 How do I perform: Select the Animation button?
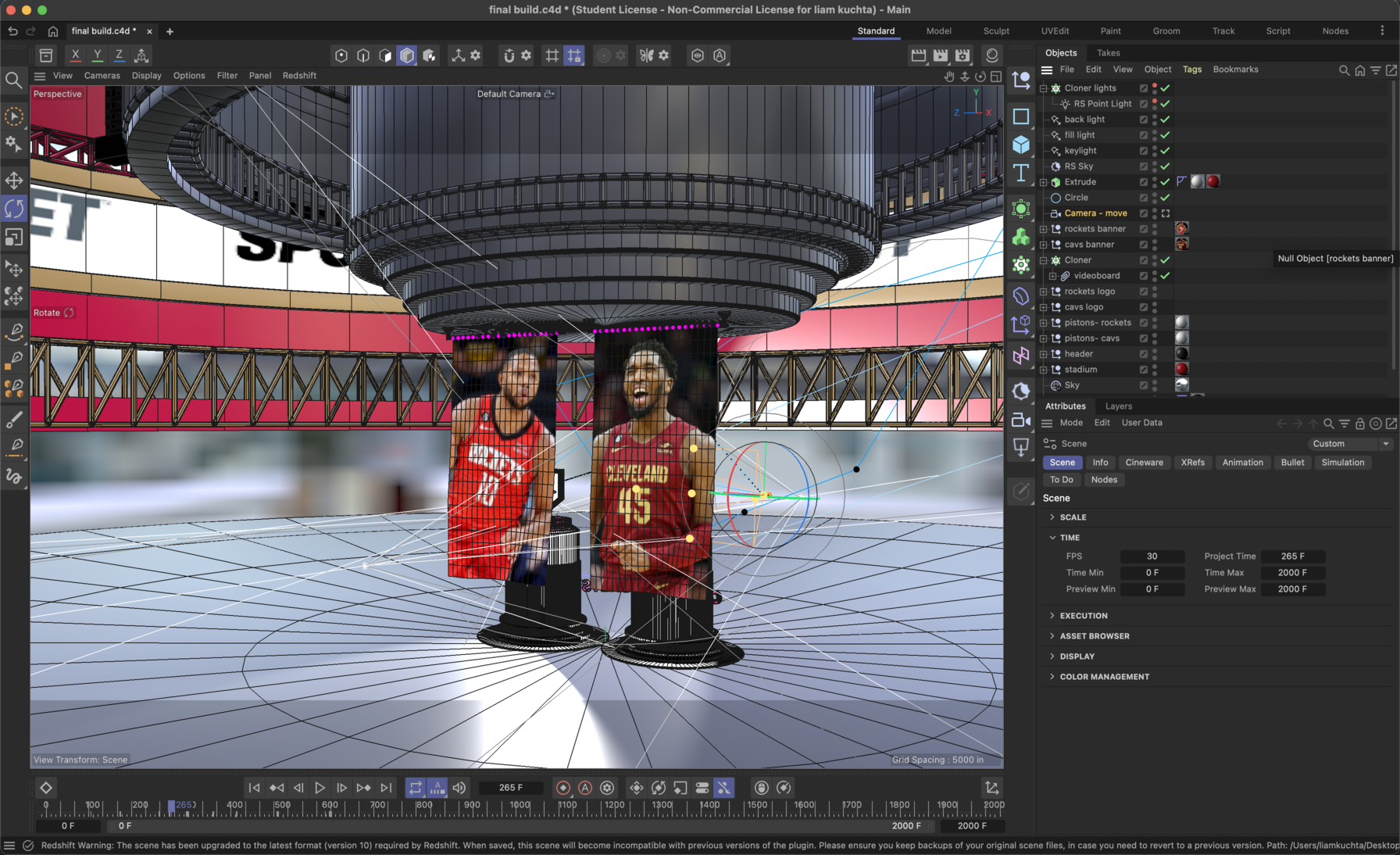[1242, 463]
